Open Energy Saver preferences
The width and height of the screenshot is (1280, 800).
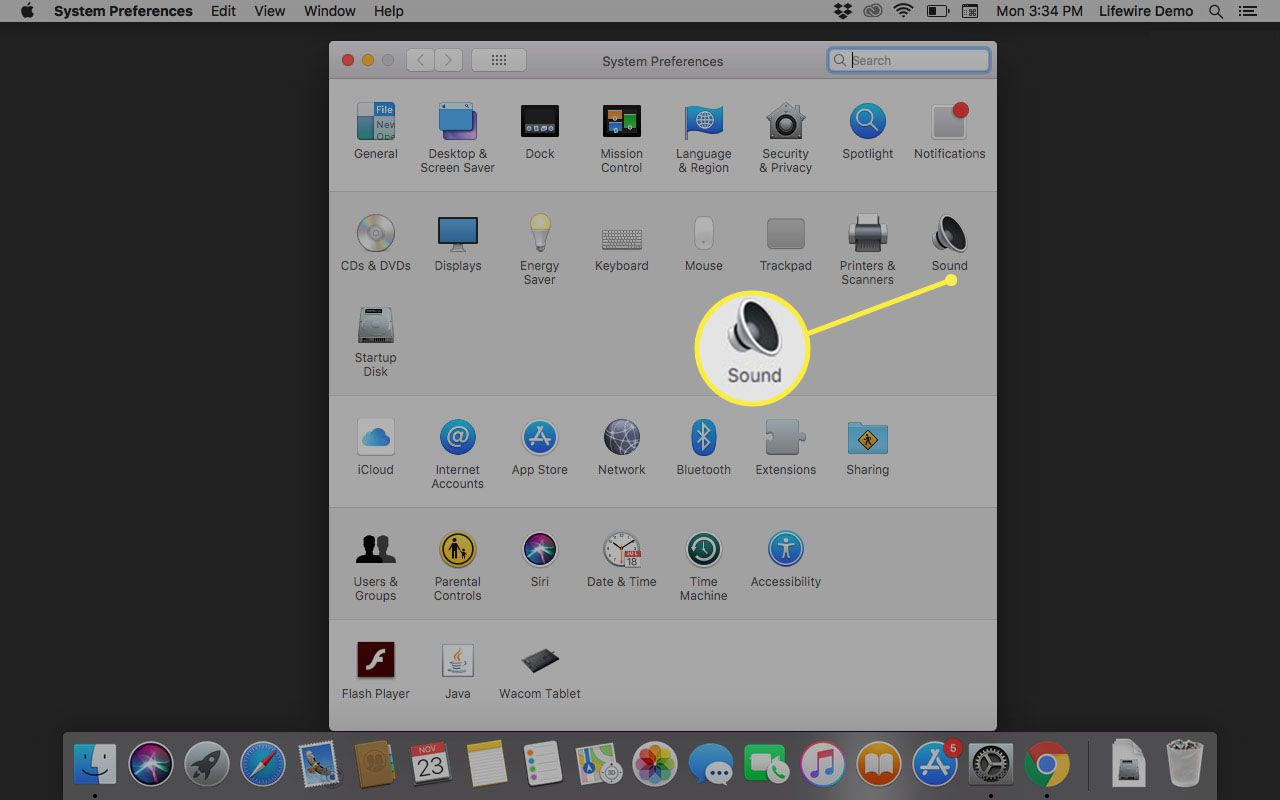click(540, 249)
